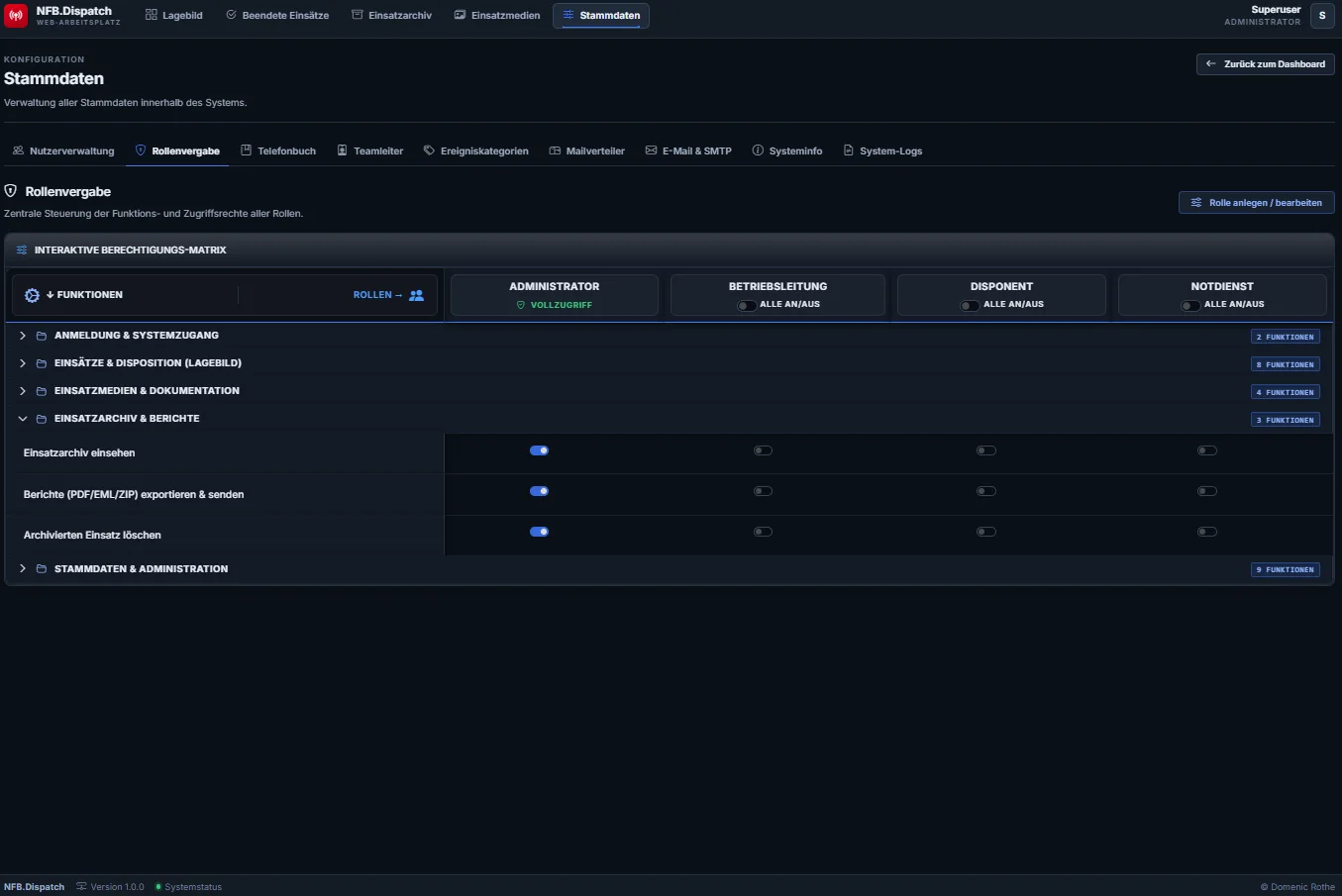Toggle Alle An/Aus for Disponent
Viewport: 1342px width, 896px height.
[970, 305]
